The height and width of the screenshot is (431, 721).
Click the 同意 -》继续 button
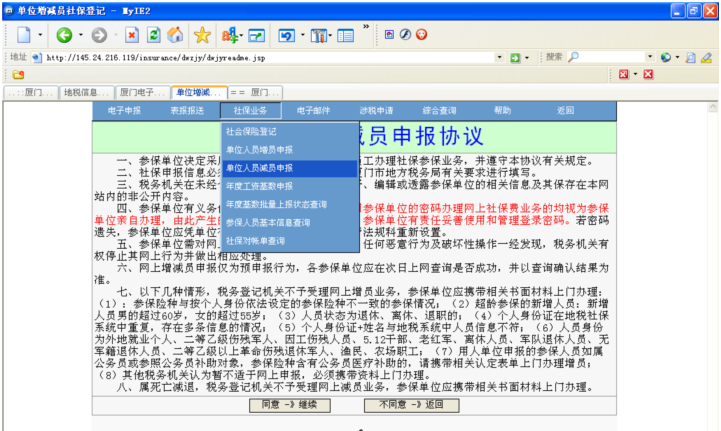point(290,405)
